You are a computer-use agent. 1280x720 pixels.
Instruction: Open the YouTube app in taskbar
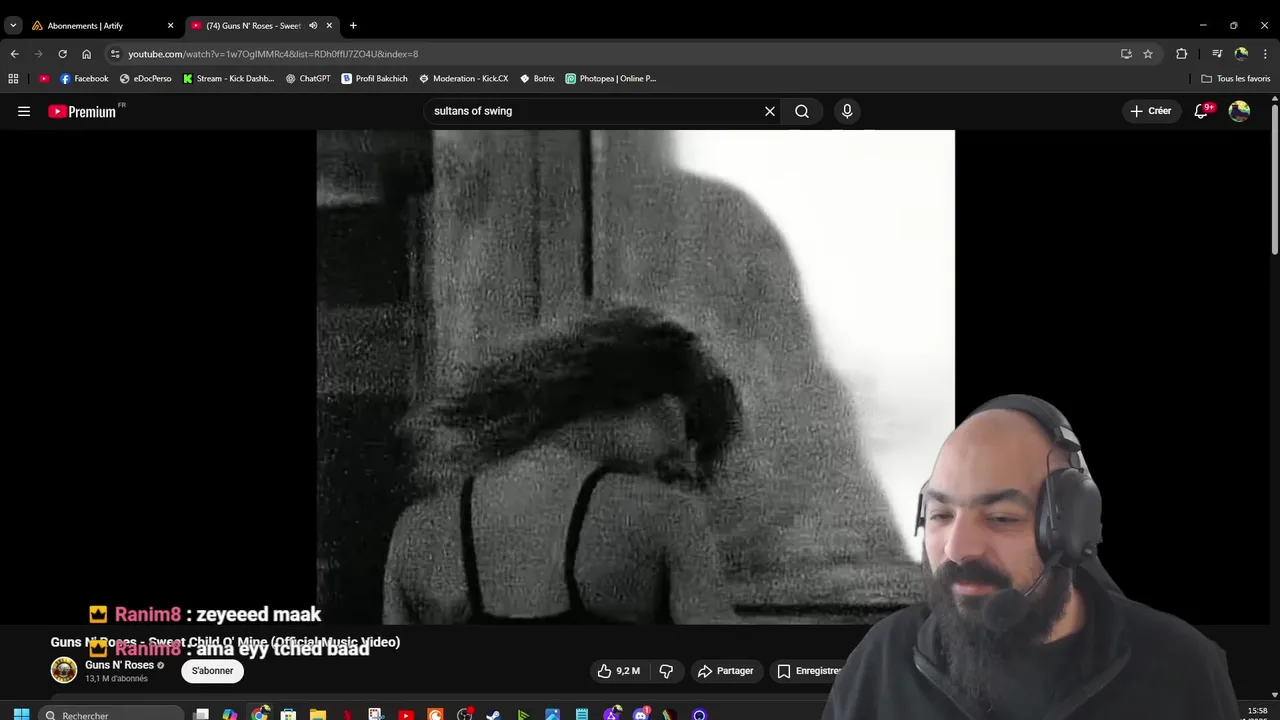(x=406, y=714)
